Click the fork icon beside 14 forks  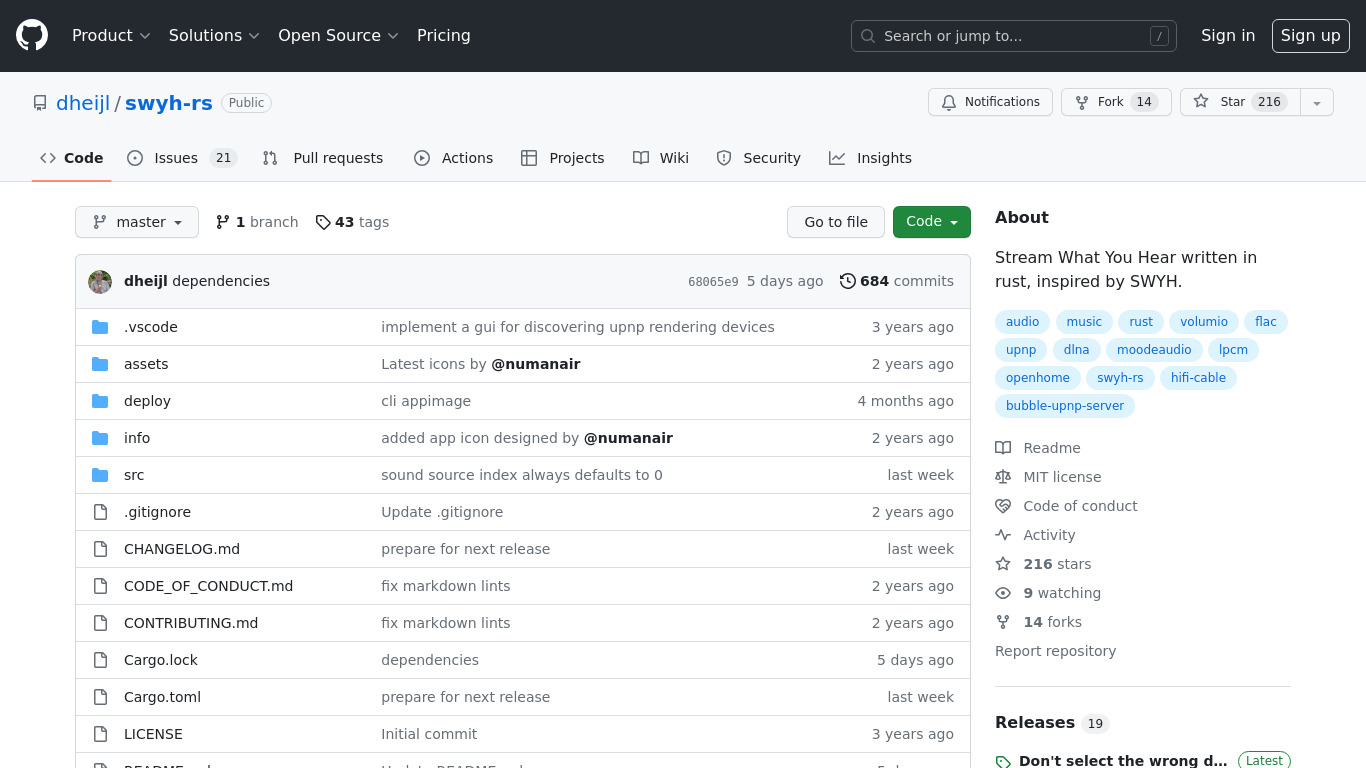[1003, 622]
